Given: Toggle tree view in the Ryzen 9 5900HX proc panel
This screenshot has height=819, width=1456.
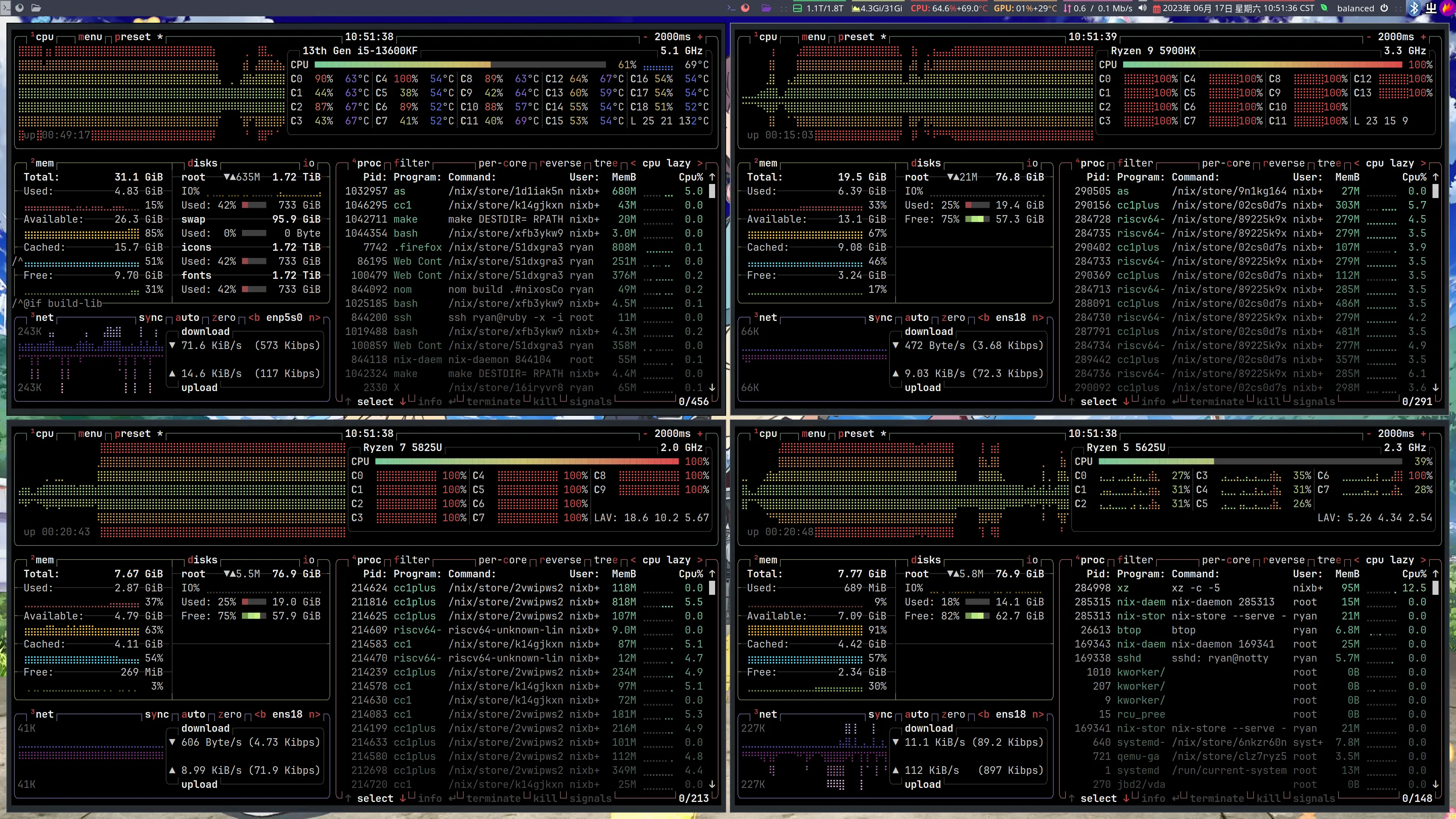Looking at the screenshot, I should (x=1329, y=163).
